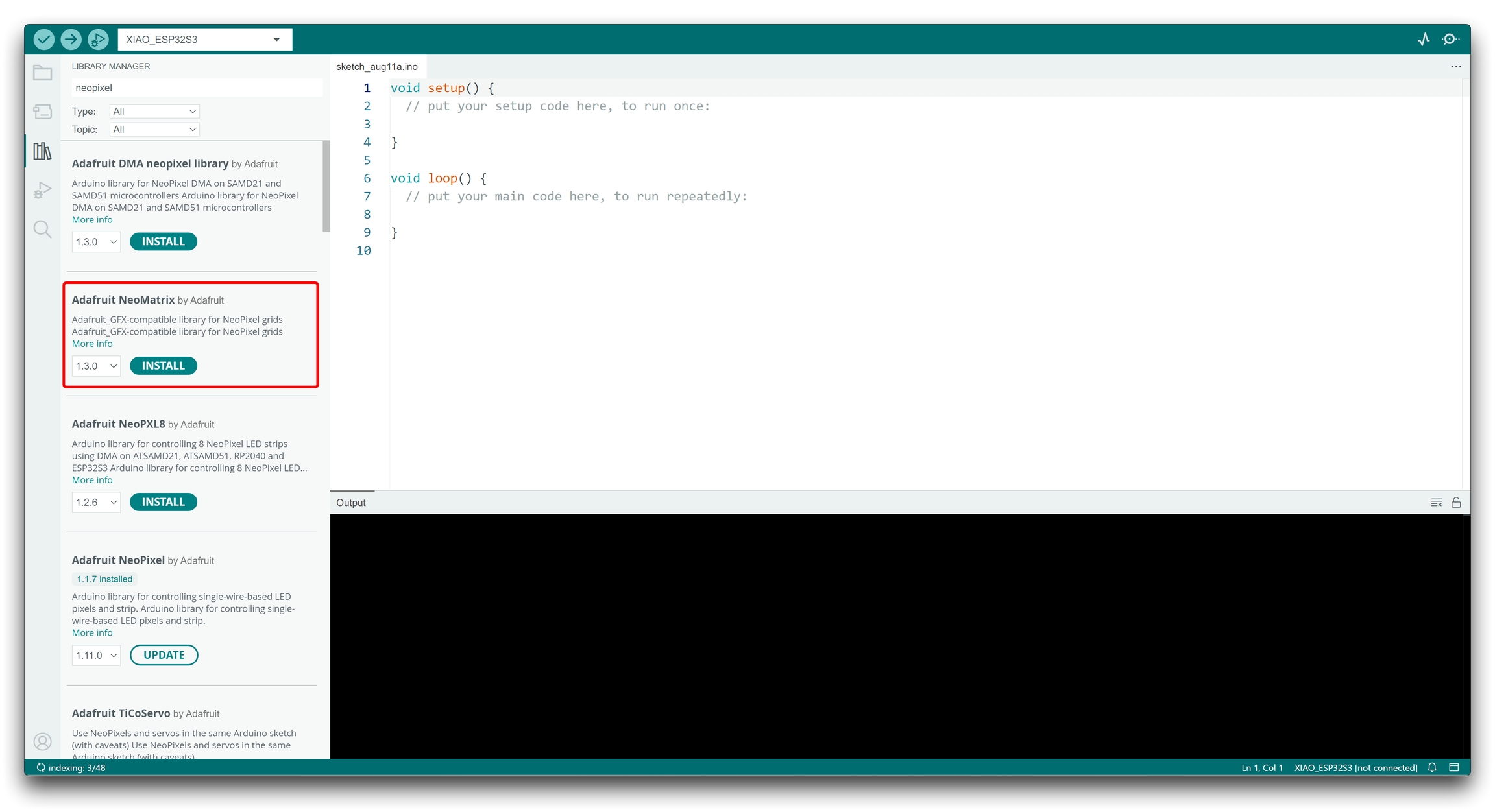Click the library list scrollbar
1495x812 pixels.
326,187
